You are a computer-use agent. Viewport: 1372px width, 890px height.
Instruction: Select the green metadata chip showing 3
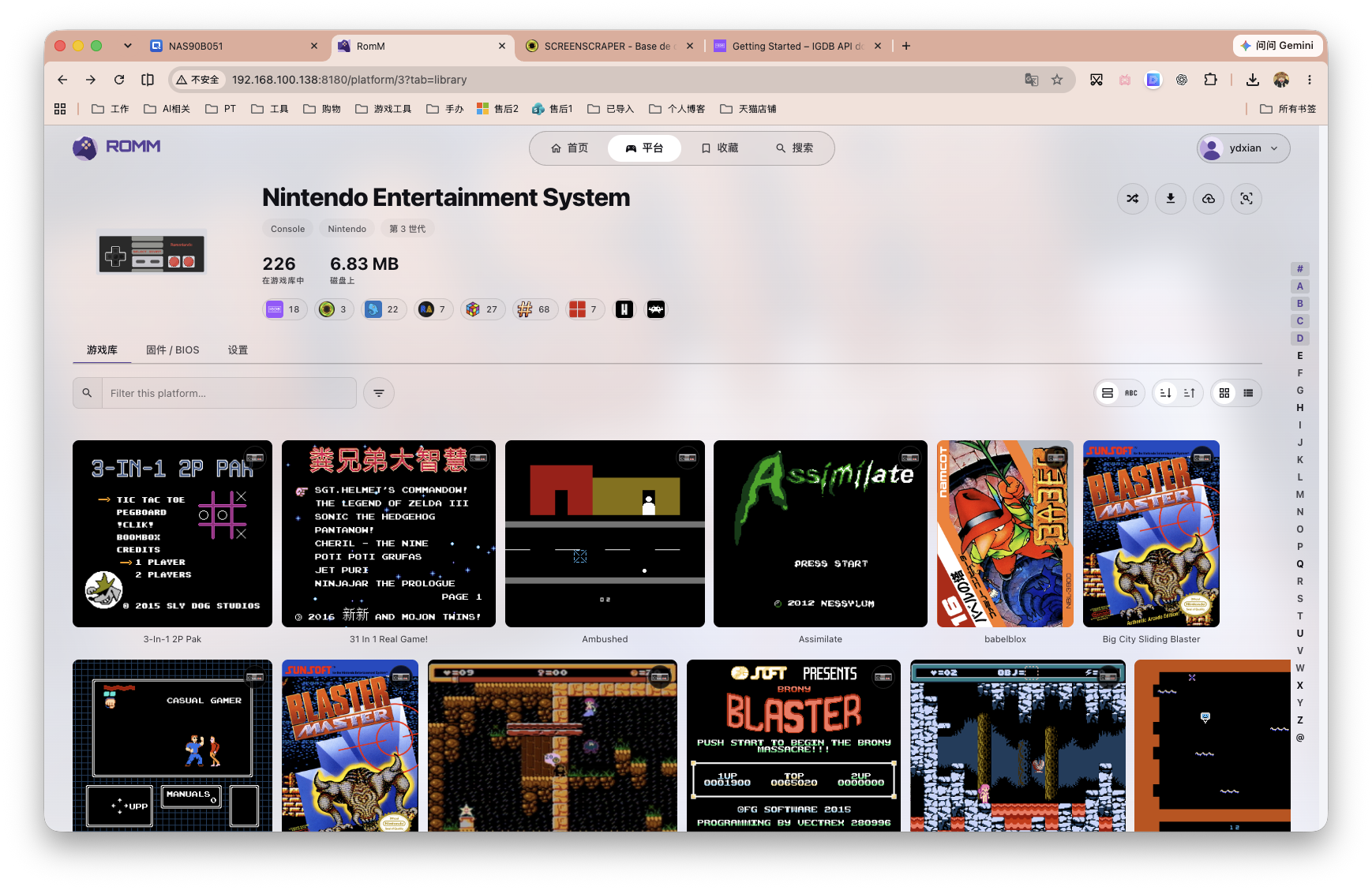334,309
